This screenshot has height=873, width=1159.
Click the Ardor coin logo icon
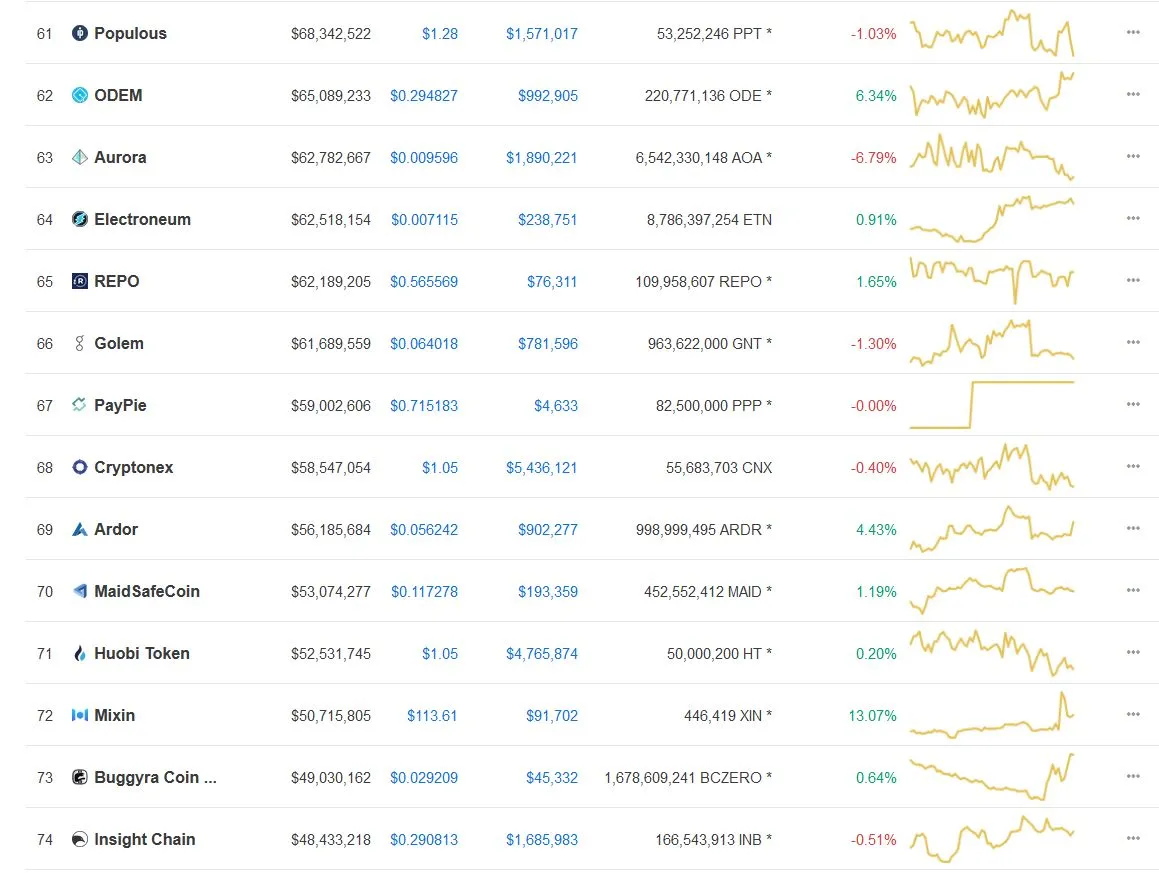coord(80,529)
